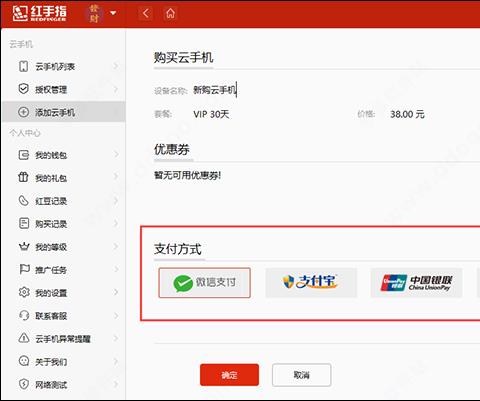Click the 授权管理 shield icon
This screenshot has width=480, height=401.
[23, 89]
